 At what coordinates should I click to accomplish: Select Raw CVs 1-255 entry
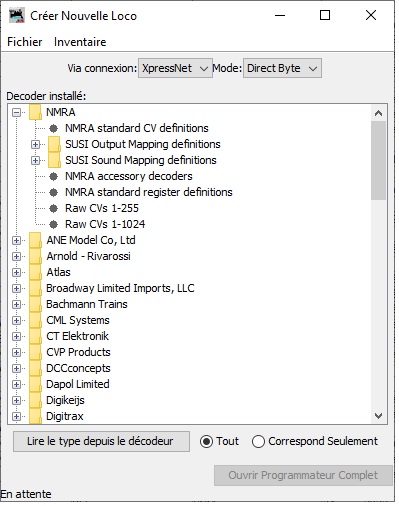click(x=102, y=208)
